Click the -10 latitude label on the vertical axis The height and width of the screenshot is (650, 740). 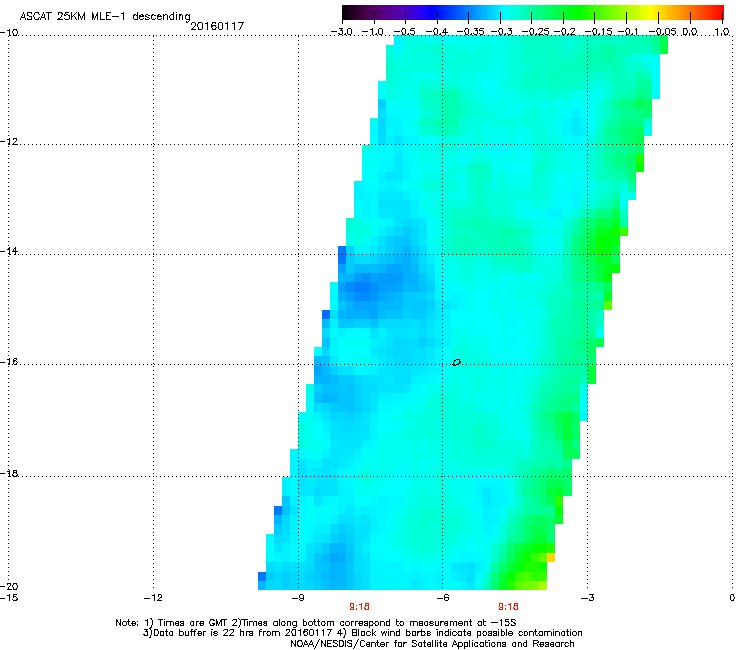(9, 33)
